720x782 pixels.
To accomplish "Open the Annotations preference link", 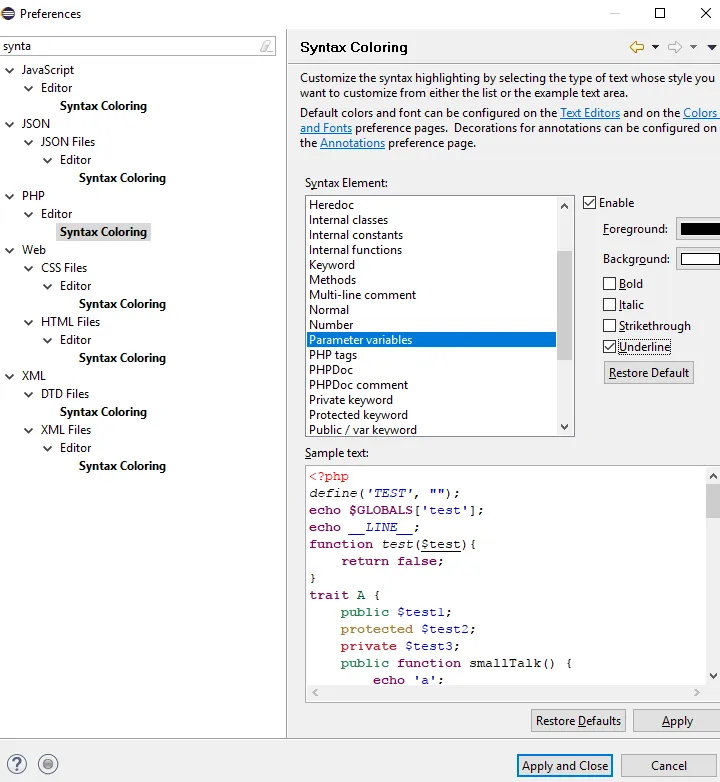I will tap(352, 143).
